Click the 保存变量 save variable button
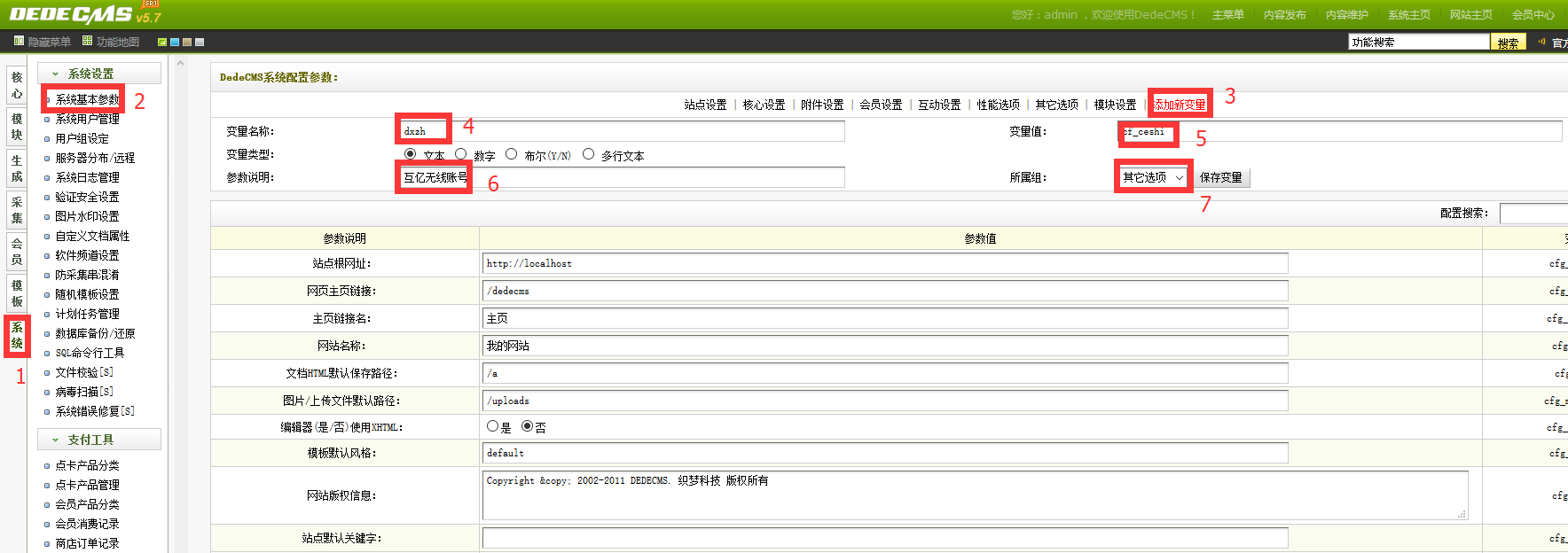 [1221, 177]
